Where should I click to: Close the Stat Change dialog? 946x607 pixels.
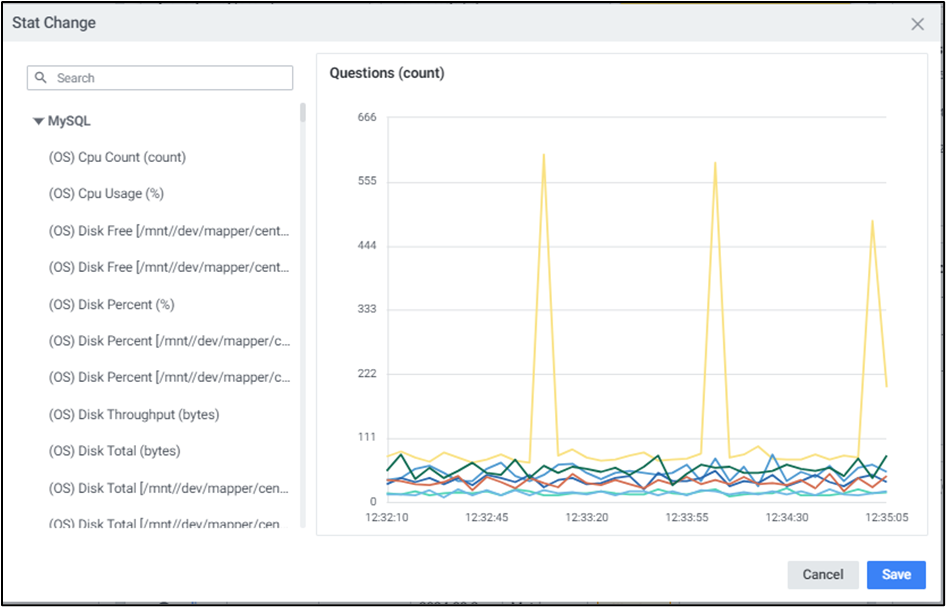click(917, 24)
